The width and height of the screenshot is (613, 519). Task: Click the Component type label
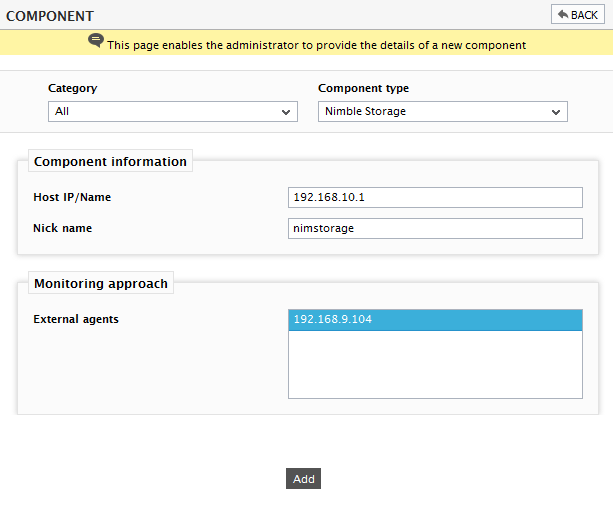pyautogui.click(x=364, y=88)
